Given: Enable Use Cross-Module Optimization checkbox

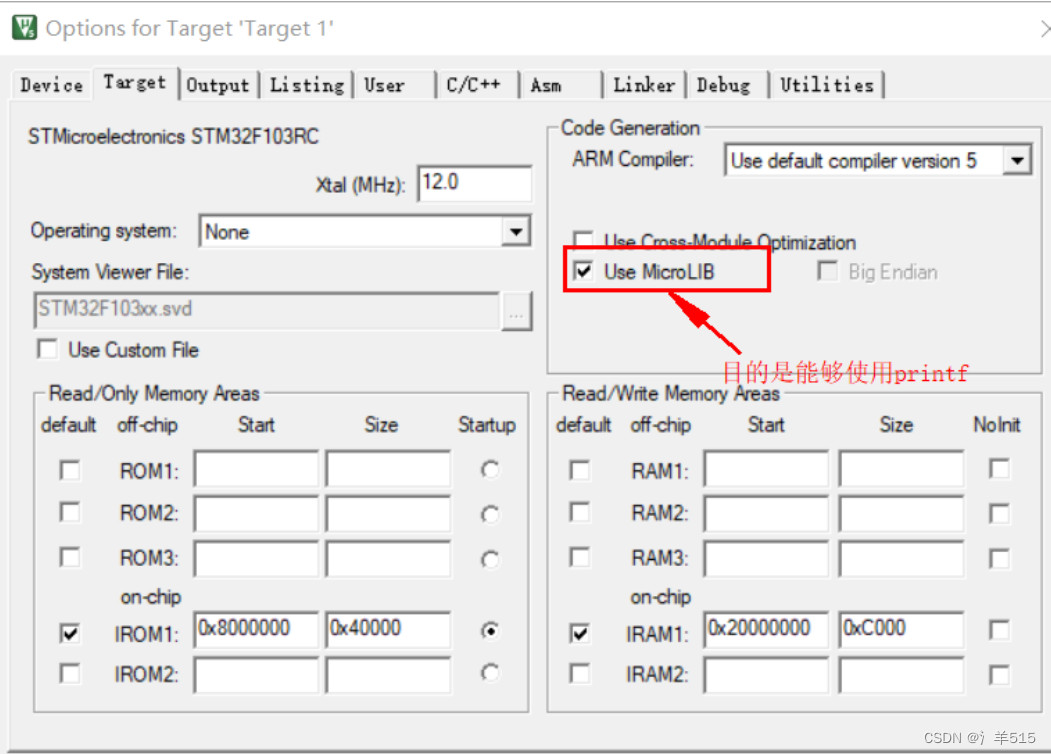Looking at the screenshot, I should point(582,239).
